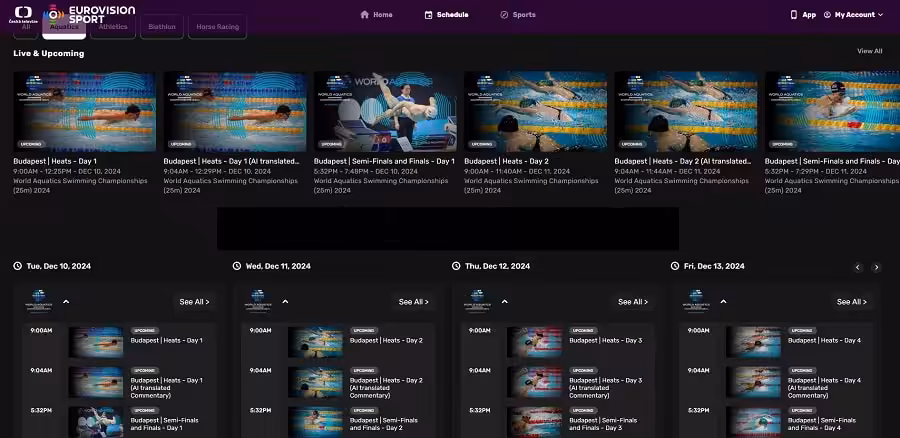Click 'Heats - Day 4 (AI translated Commentary)' schedule title
Viewport: 900px width, 438px height.
point(824,387)
